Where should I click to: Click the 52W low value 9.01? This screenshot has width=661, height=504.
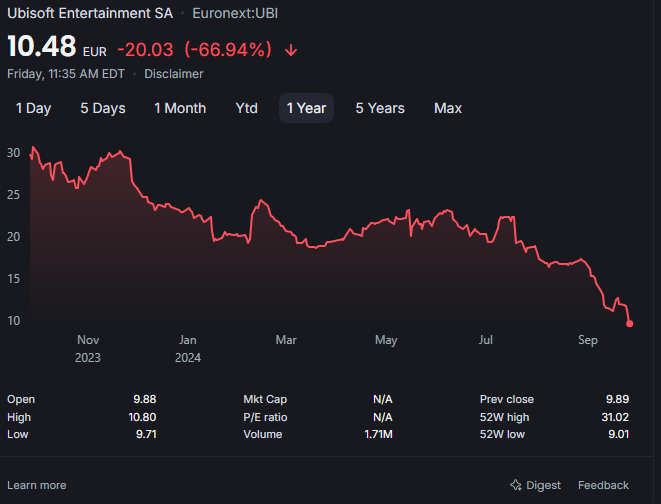click(x=618, y=434)
